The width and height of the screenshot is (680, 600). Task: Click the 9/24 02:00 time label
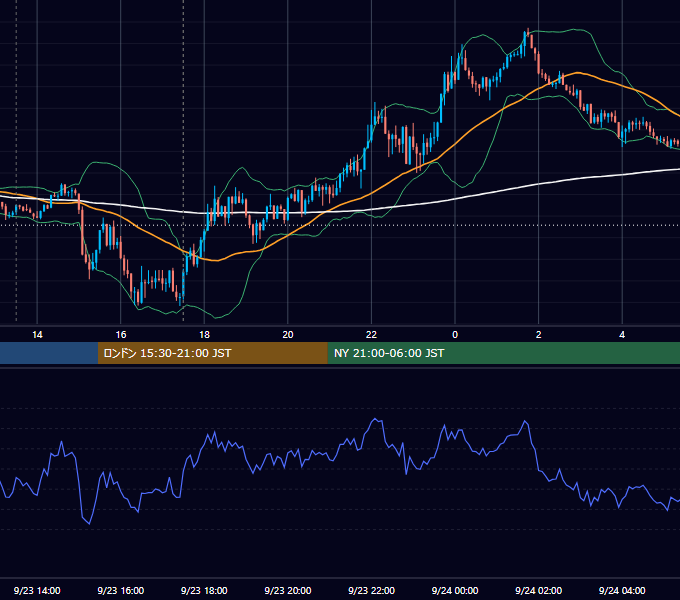click(538, 590)
